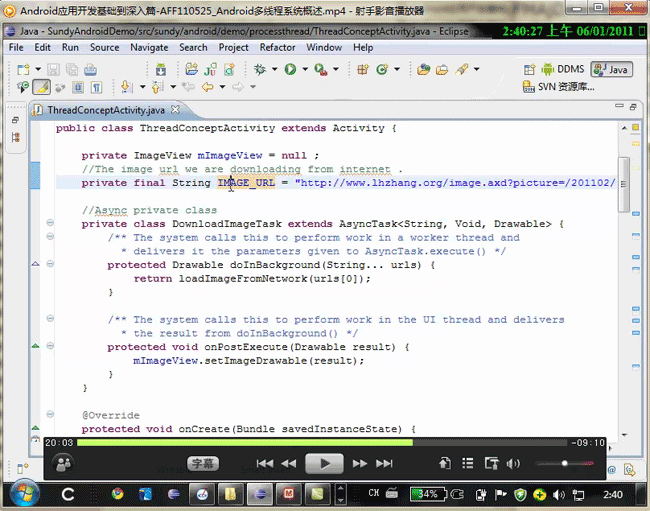
Task: Open the External Tools dropdown arrow
Action: [x=336, y=69]
